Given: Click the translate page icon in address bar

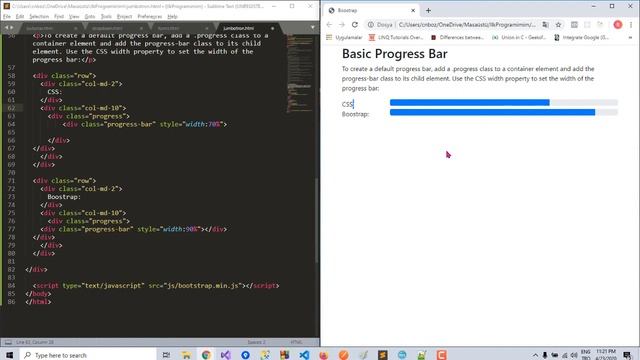Looking at the screenshot, I should point(545,24).
